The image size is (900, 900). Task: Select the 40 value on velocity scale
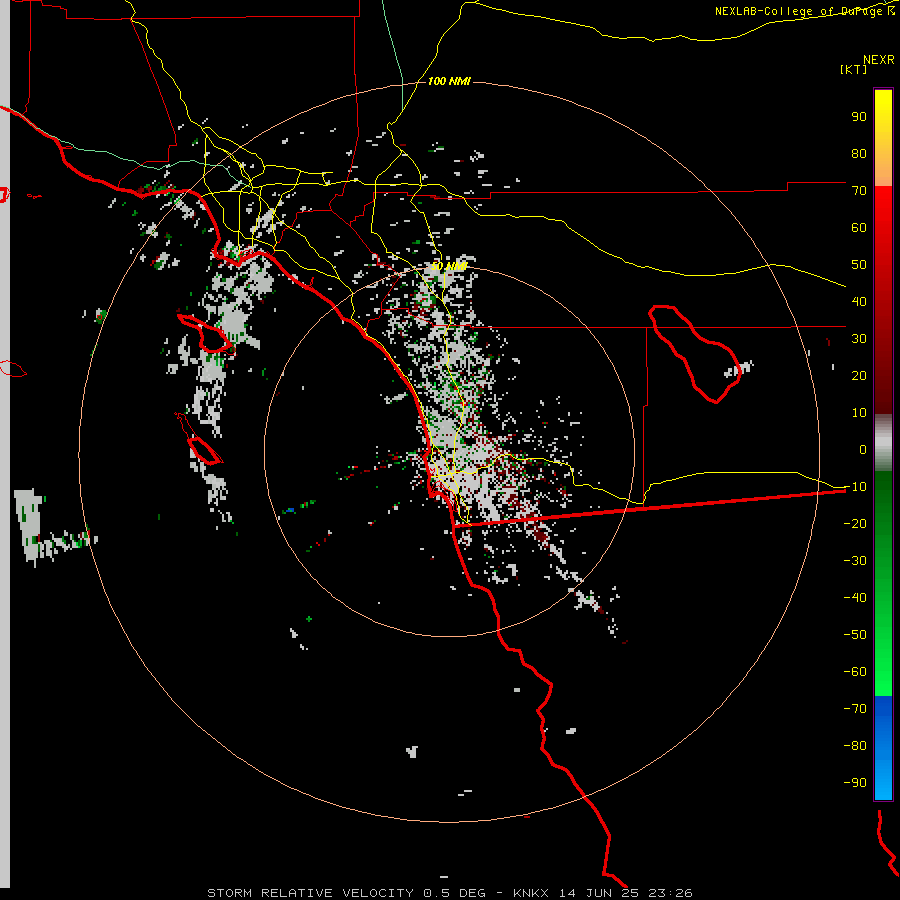click(859, 302)
